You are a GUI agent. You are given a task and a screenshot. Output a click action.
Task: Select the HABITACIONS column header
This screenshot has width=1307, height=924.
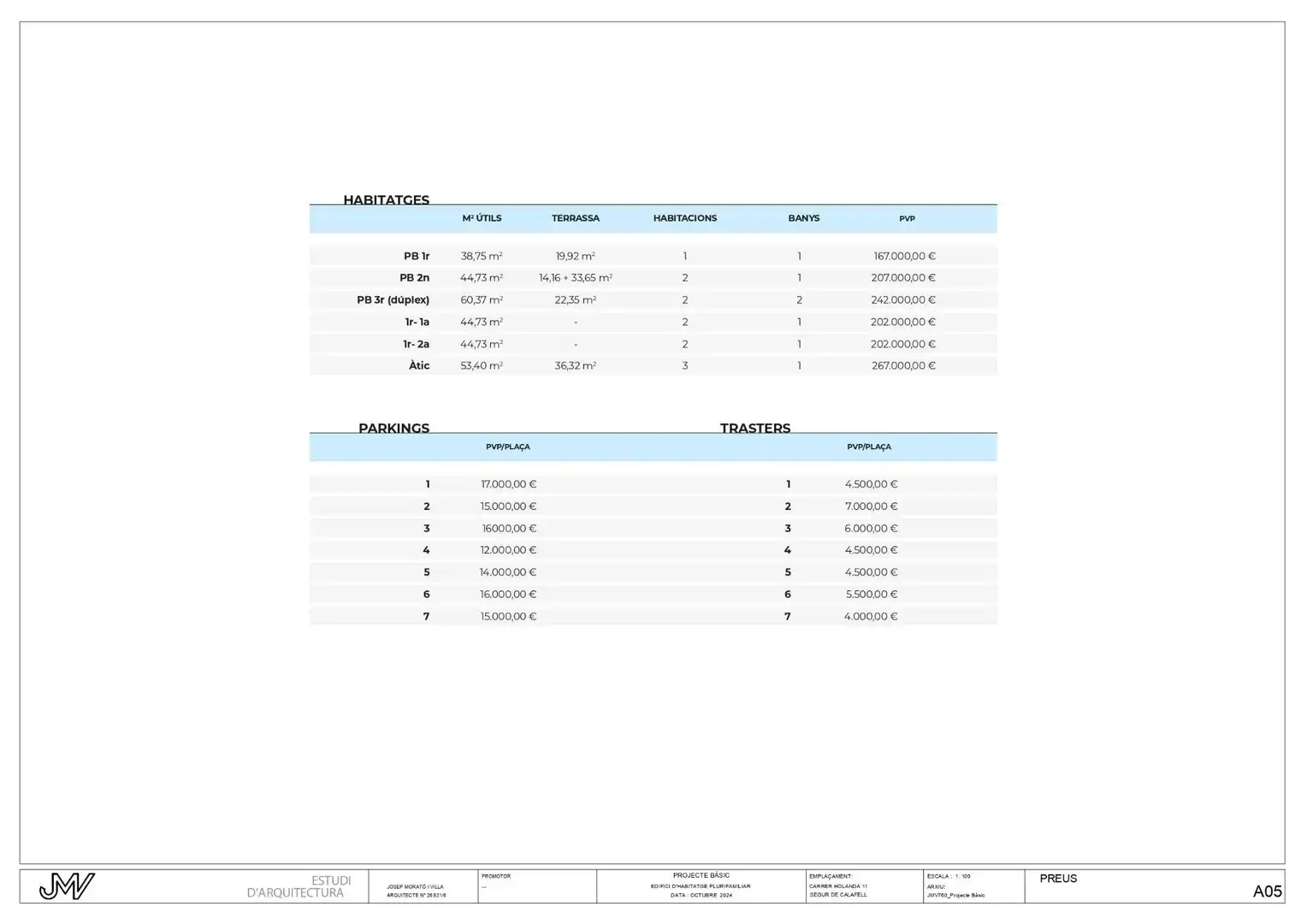[x=685, y=218]
